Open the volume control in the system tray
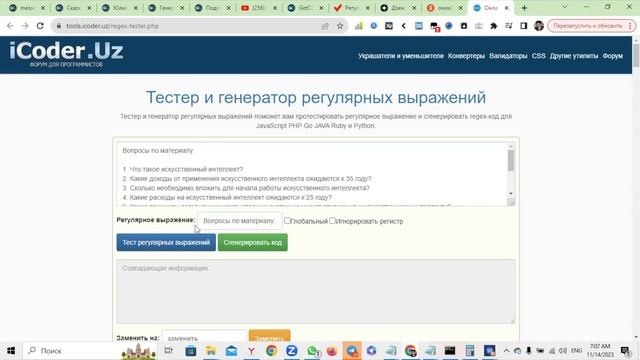This screenshot has width=640, height=360. point(563,351)
